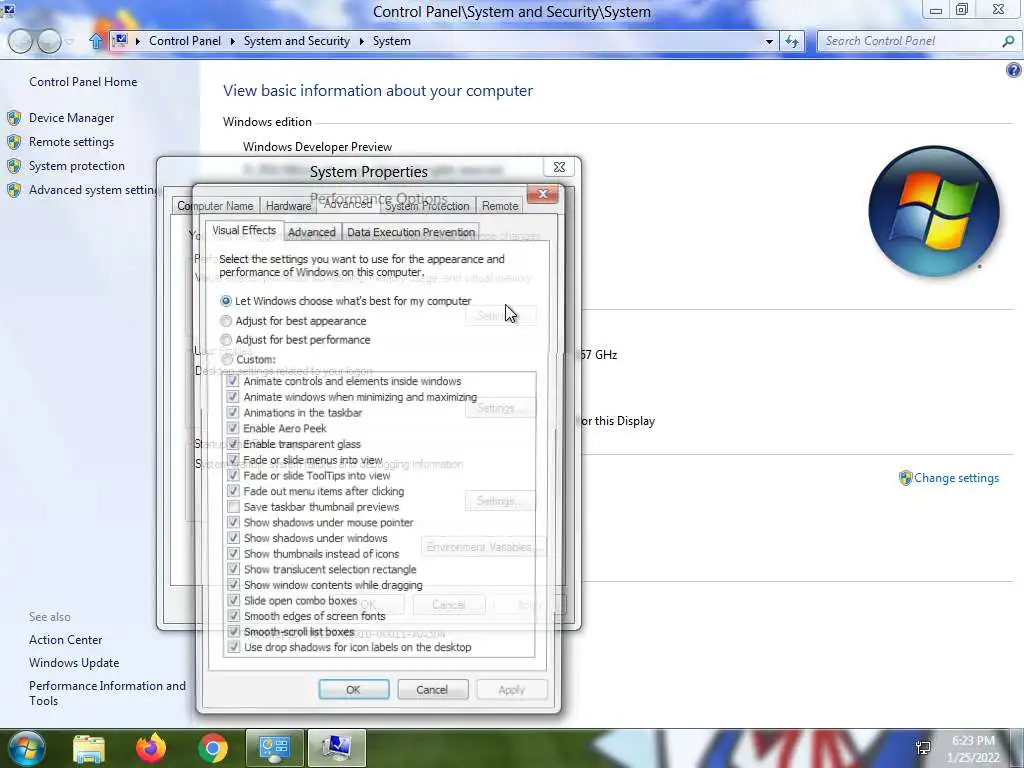This screenshot has height=768, width=1024.
Task: Open Hardware tab in System Properties
Action: click(x=288, y=206)
